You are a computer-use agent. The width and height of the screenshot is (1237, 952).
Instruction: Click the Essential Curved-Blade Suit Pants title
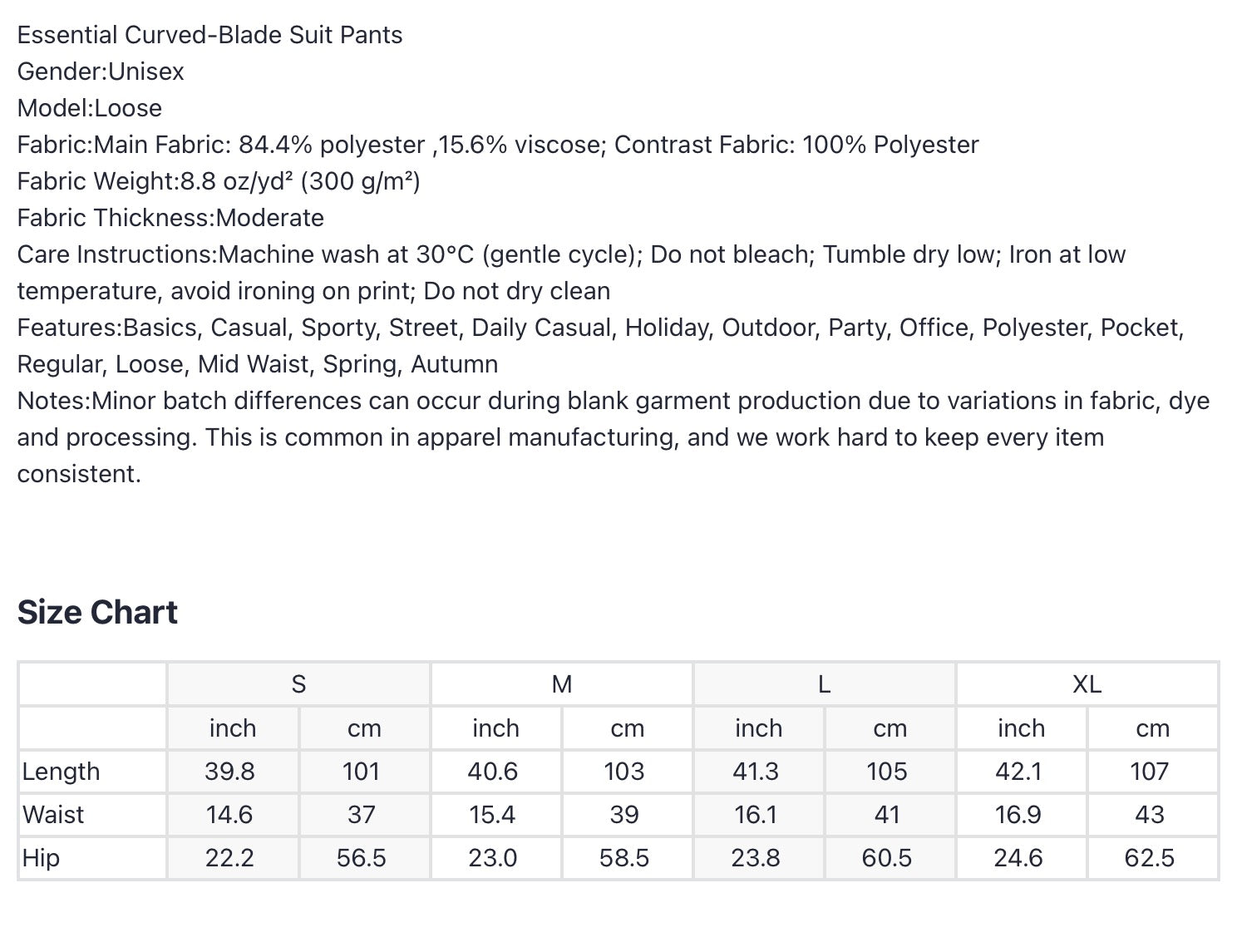210,35
